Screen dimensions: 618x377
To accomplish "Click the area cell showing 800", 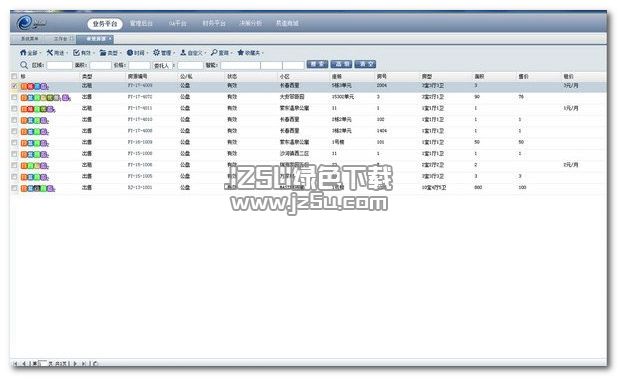I will click(478, 188).
